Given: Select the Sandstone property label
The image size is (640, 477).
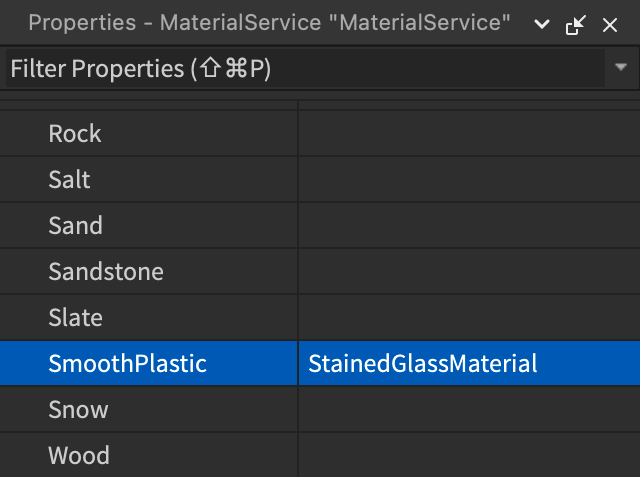Looking at the screenshot, I should 106,272.
